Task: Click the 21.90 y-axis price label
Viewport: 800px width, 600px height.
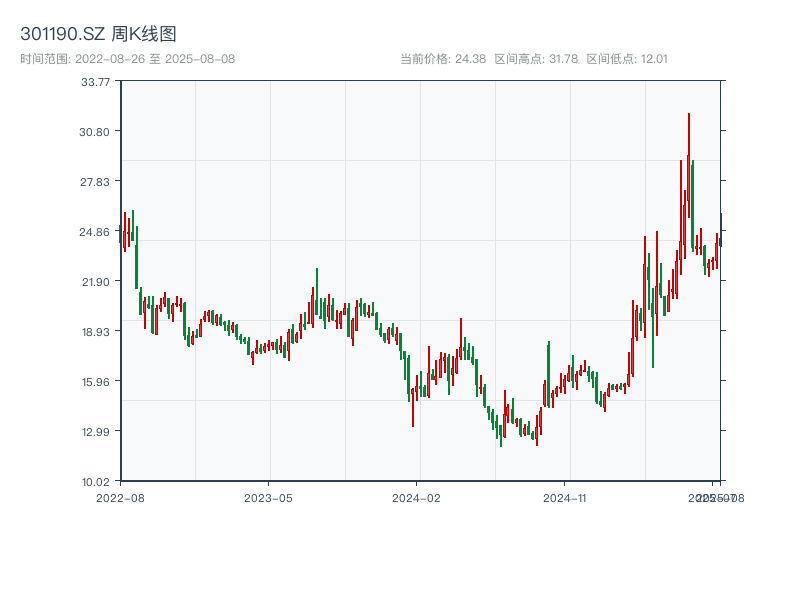Action: [95, 282]
